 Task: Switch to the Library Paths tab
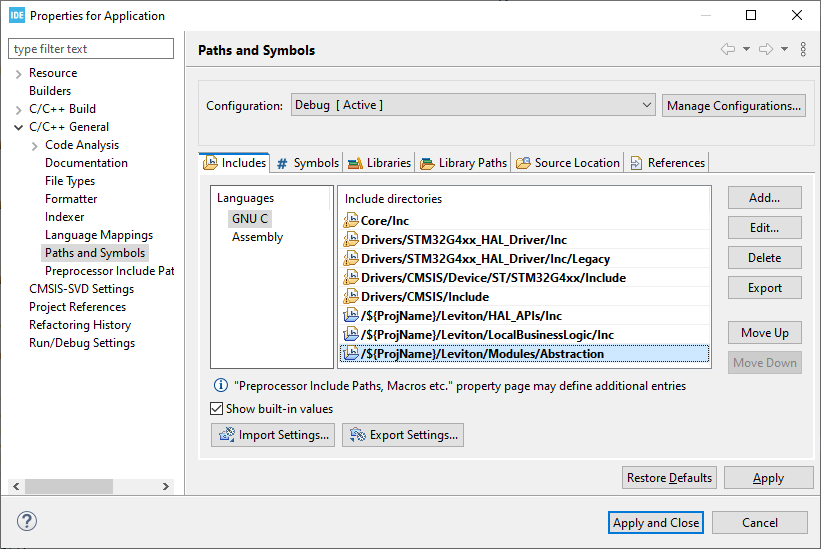click(x=464, y=163)
